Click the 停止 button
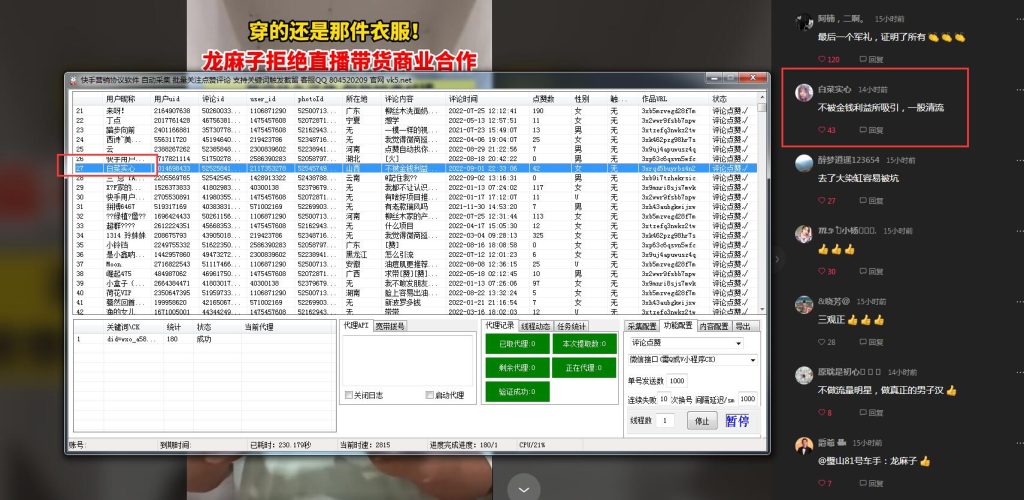 702,421
